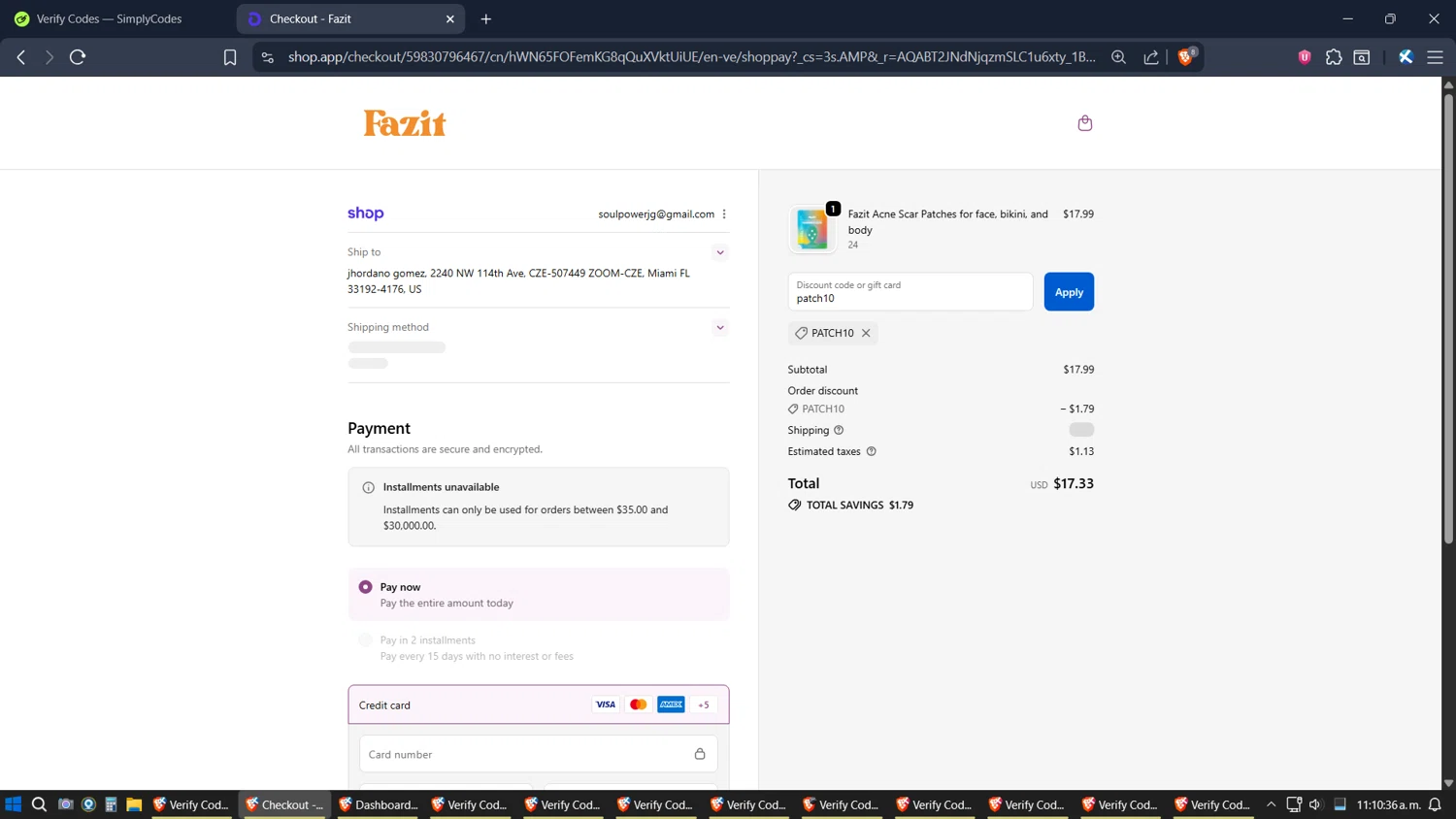This screenshot has width=1456, height=819.
Task: Click the shipping address text
Action: click(x=518, y=281)
